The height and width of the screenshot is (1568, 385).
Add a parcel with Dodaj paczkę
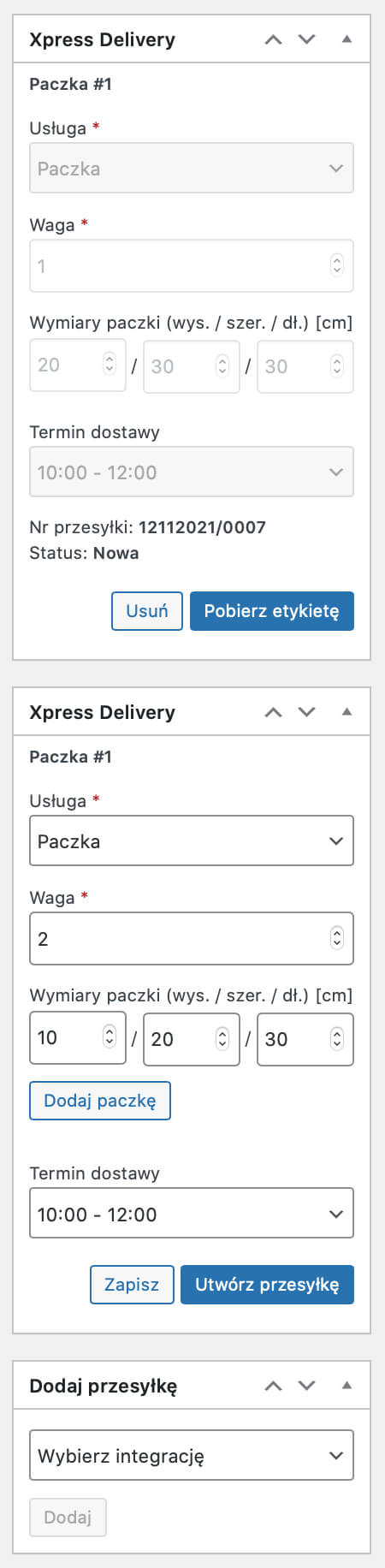click(x=100, y=1101)
